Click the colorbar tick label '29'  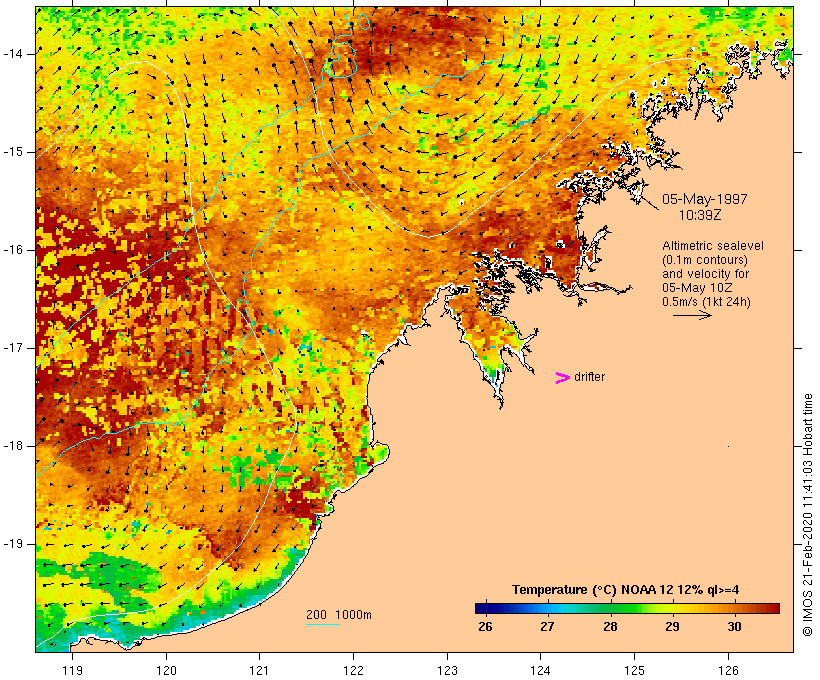pos(673,627)
